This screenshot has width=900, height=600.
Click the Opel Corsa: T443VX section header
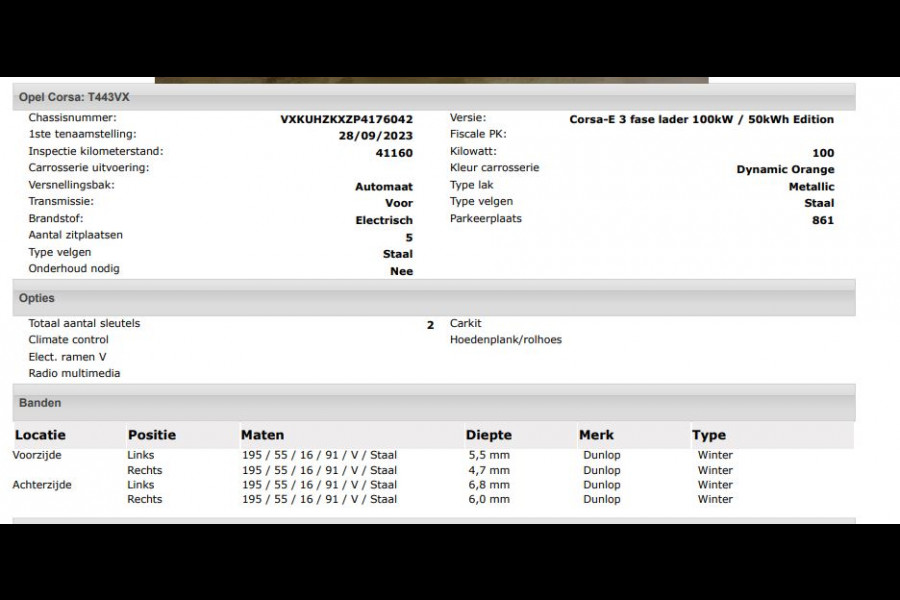tap(74, 97)
